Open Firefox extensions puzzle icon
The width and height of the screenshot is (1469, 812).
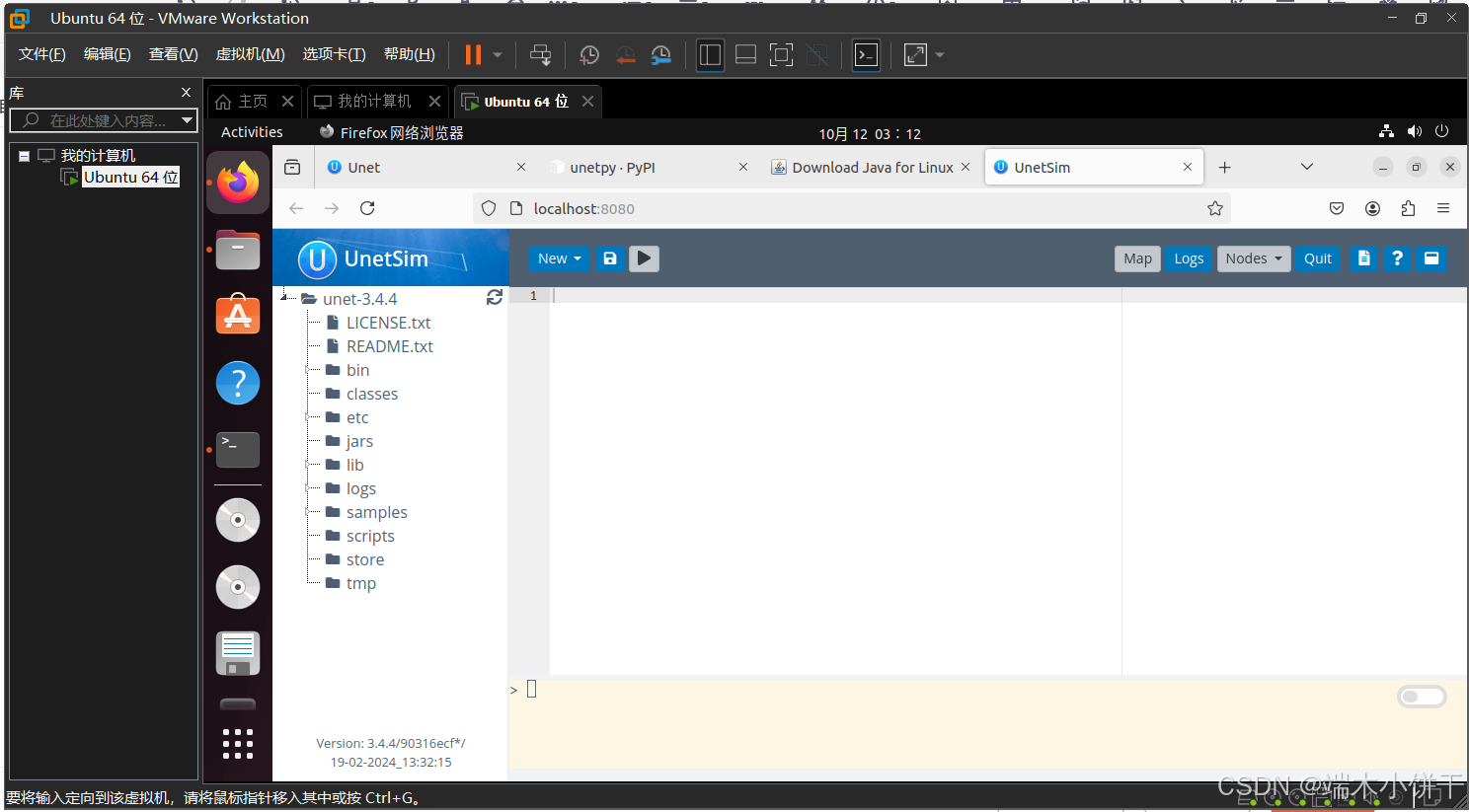(1408, 208)
